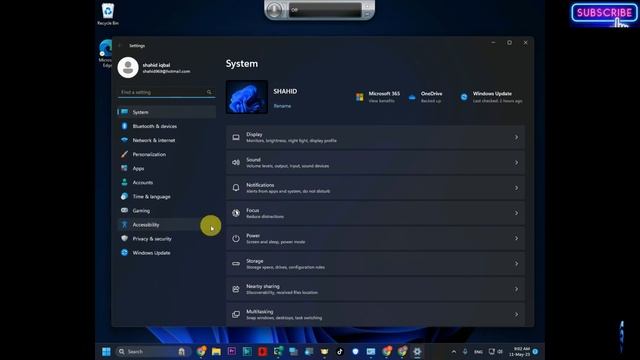
Task: Click the device wallpaper thumbnail
Action: pos(247,97)
